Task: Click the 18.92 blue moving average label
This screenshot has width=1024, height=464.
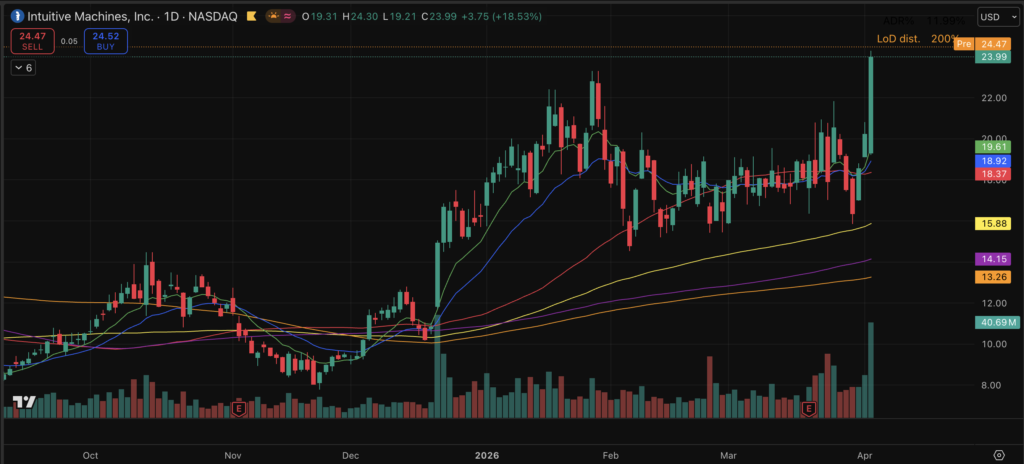Action: 993,160
